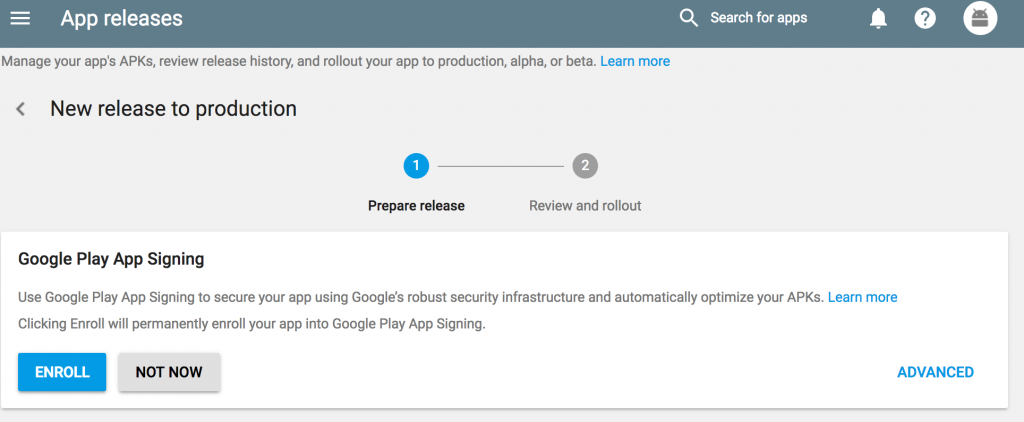Click the Google Play App Signing heading
The width and height of the screenshot is (1024, 422).
(x=111, y=259)
